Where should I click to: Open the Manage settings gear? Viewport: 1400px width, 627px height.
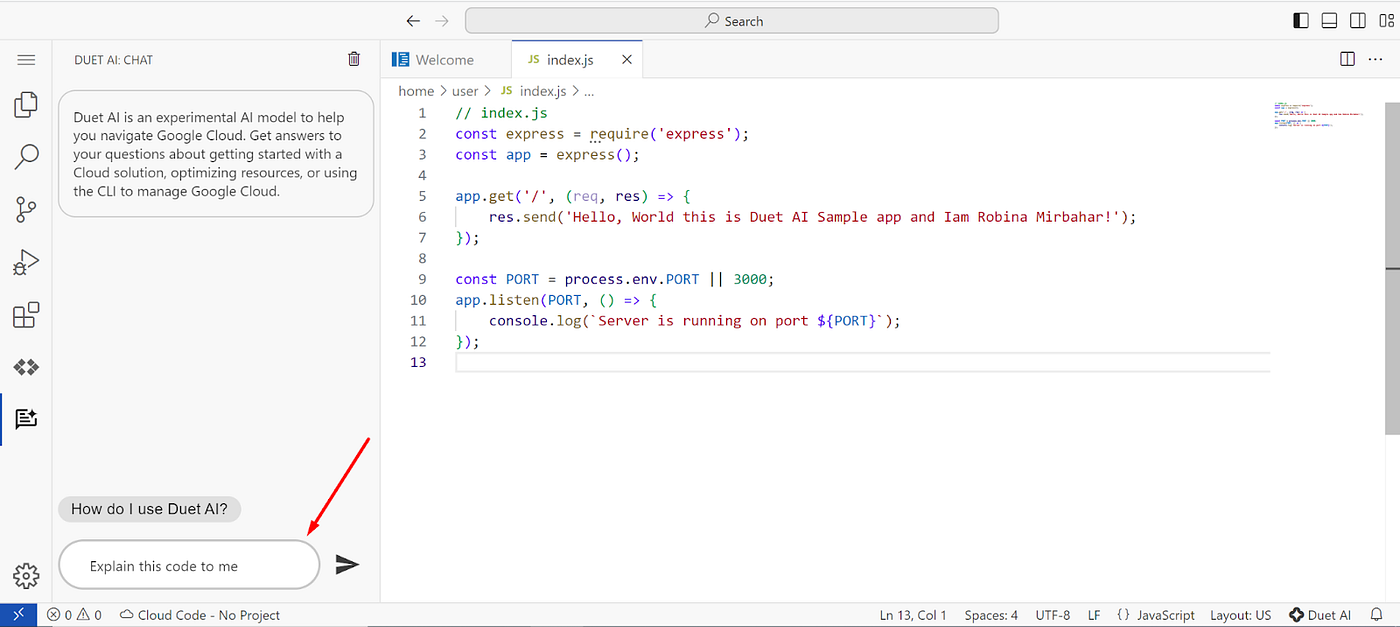26,576
